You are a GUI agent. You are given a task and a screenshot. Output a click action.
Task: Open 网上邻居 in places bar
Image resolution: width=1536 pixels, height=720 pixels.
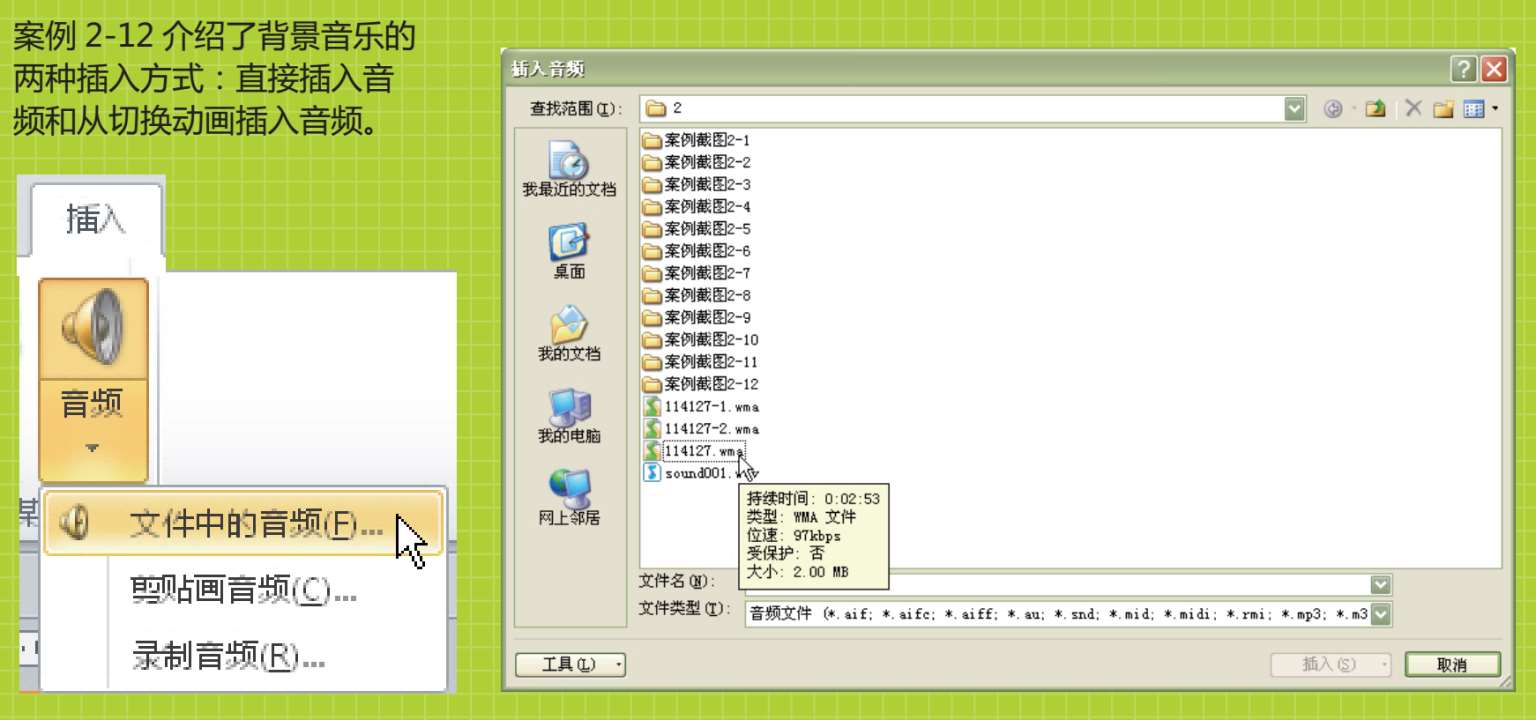click(x=569, y=498)
